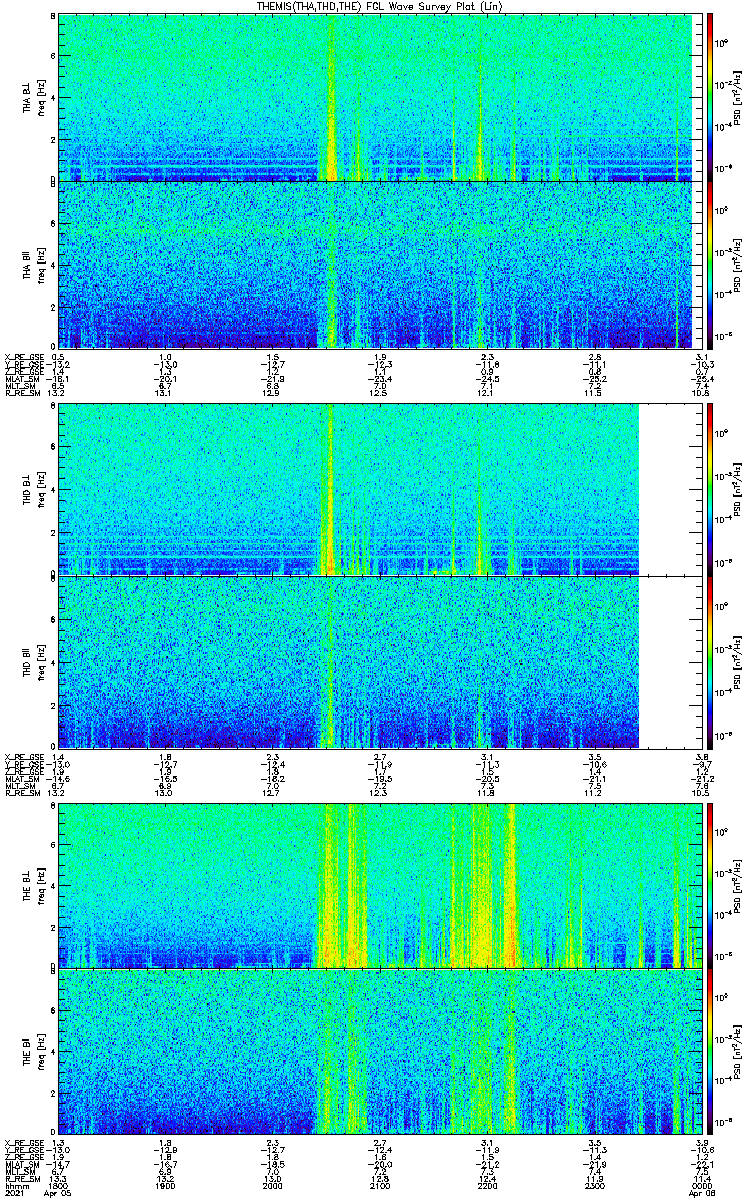
Task: Click the PSD [nT²/Hz] label beside THE B-parallel
Action: coord(736,1050)
